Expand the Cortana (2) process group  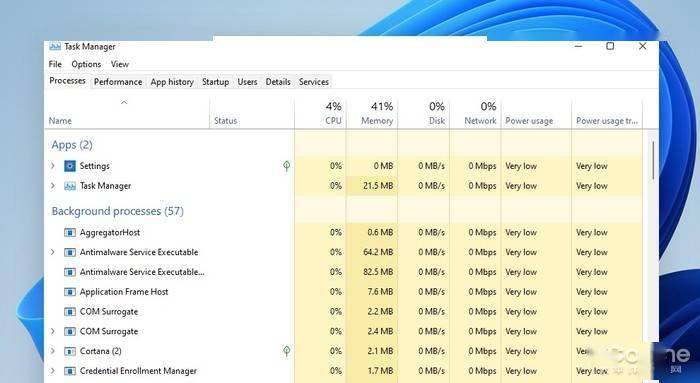point(53,351)
